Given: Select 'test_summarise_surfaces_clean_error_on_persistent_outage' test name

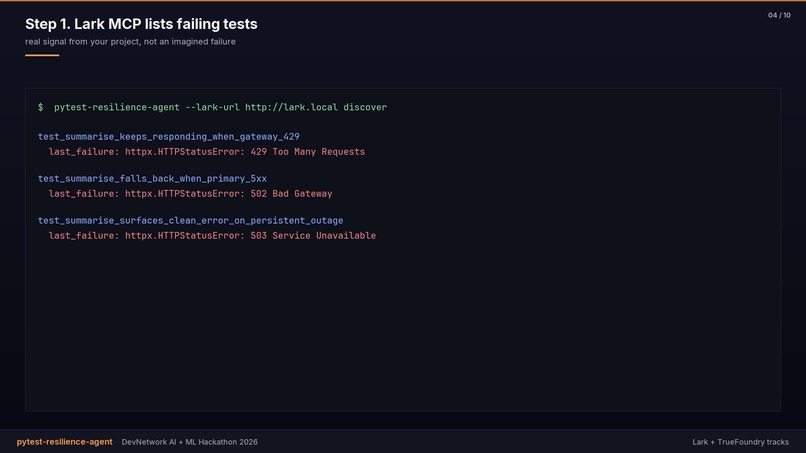Looking at the screenshot, I should 190,221.
